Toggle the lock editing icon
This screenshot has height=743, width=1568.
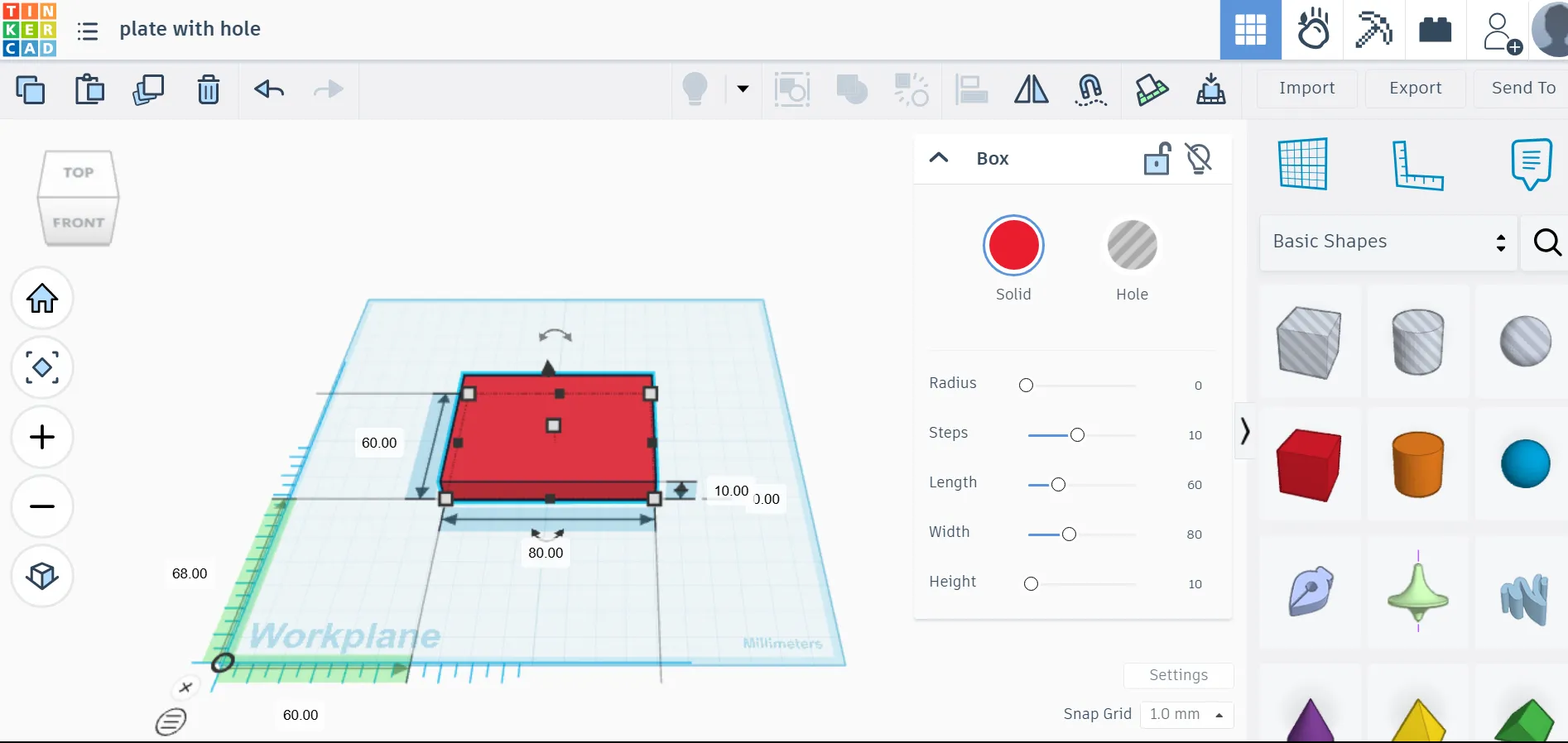coord(1157,159)
